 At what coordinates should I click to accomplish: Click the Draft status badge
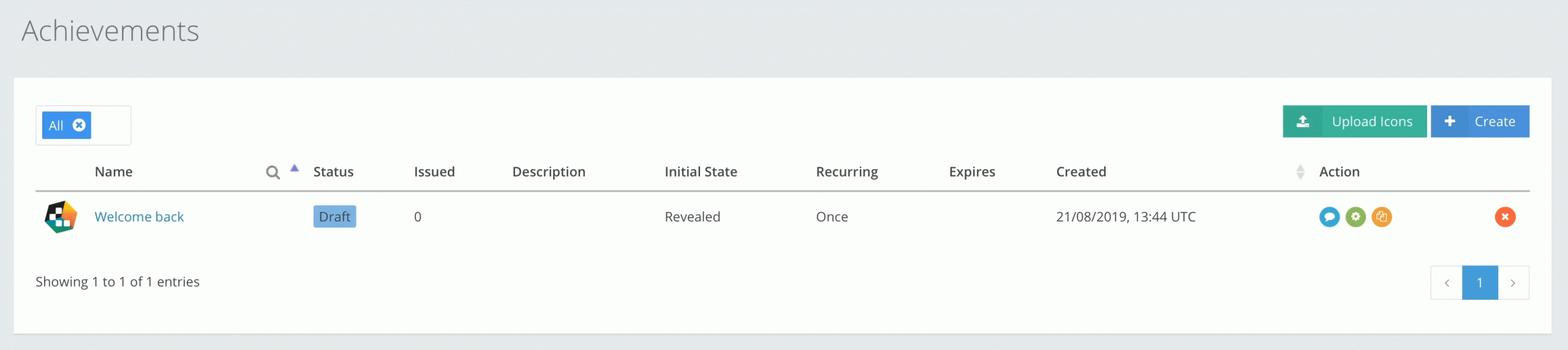(334, 217)
